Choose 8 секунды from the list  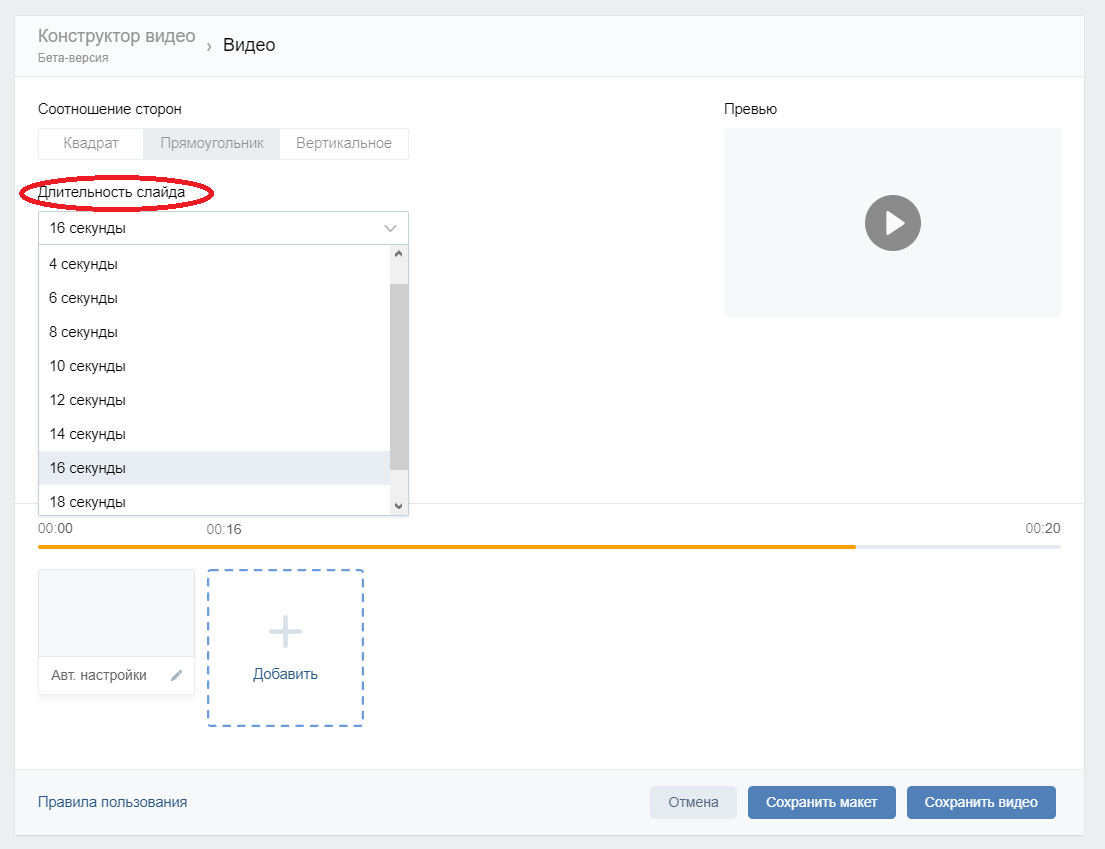click(214, 332)
